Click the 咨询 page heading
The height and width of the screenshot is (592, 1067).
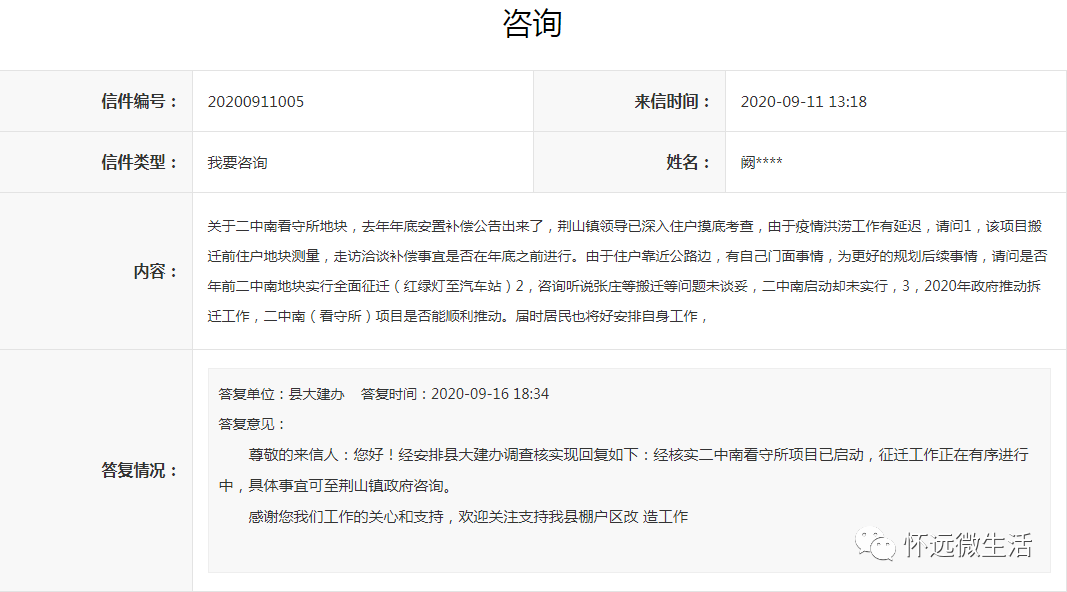point(532,24)
